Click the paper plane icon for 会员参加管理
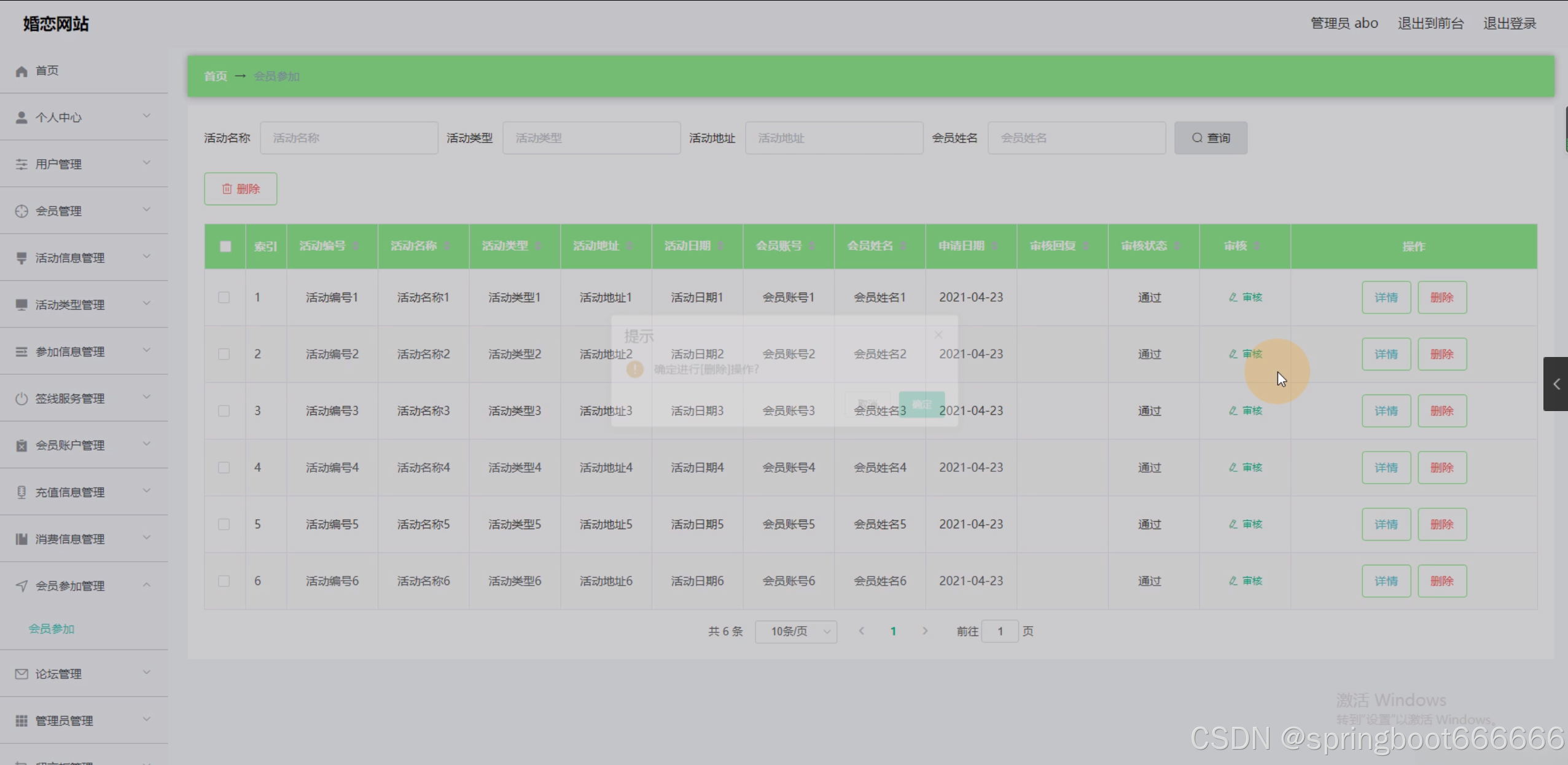1568x765 pixels. pos(21,586)
